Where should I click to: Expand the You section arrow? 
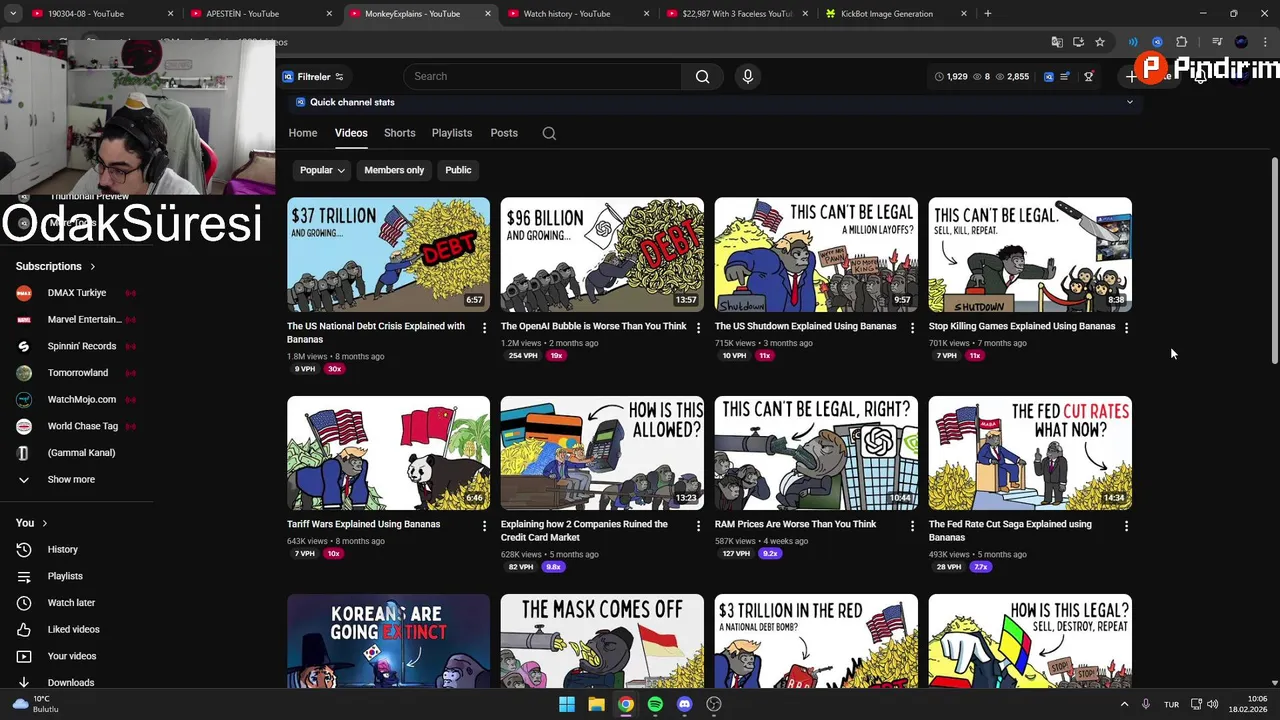[x=44, y=523]
